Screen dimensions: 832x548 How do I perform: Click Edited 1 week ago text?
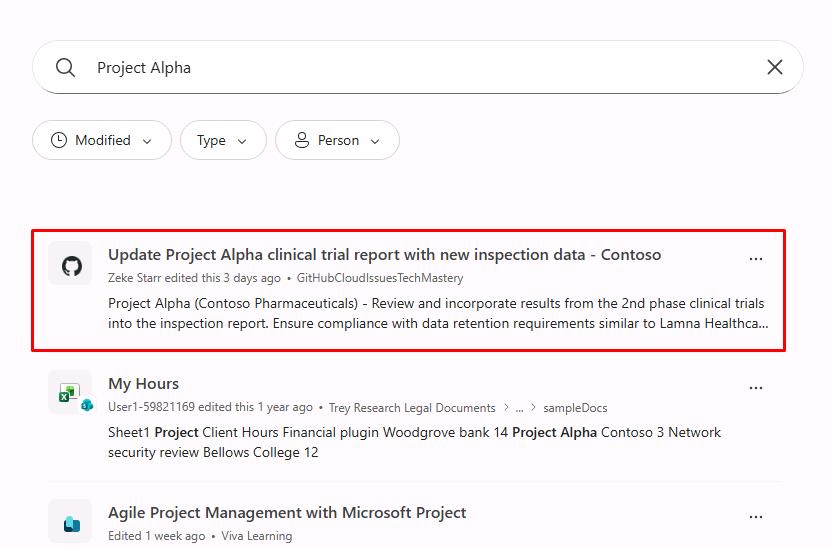[157, 536]
